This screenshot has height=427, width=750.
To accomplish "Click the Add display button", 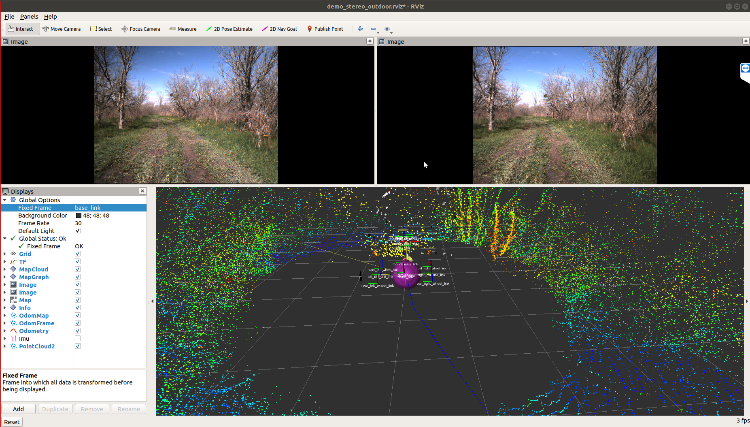I will 18,409.
